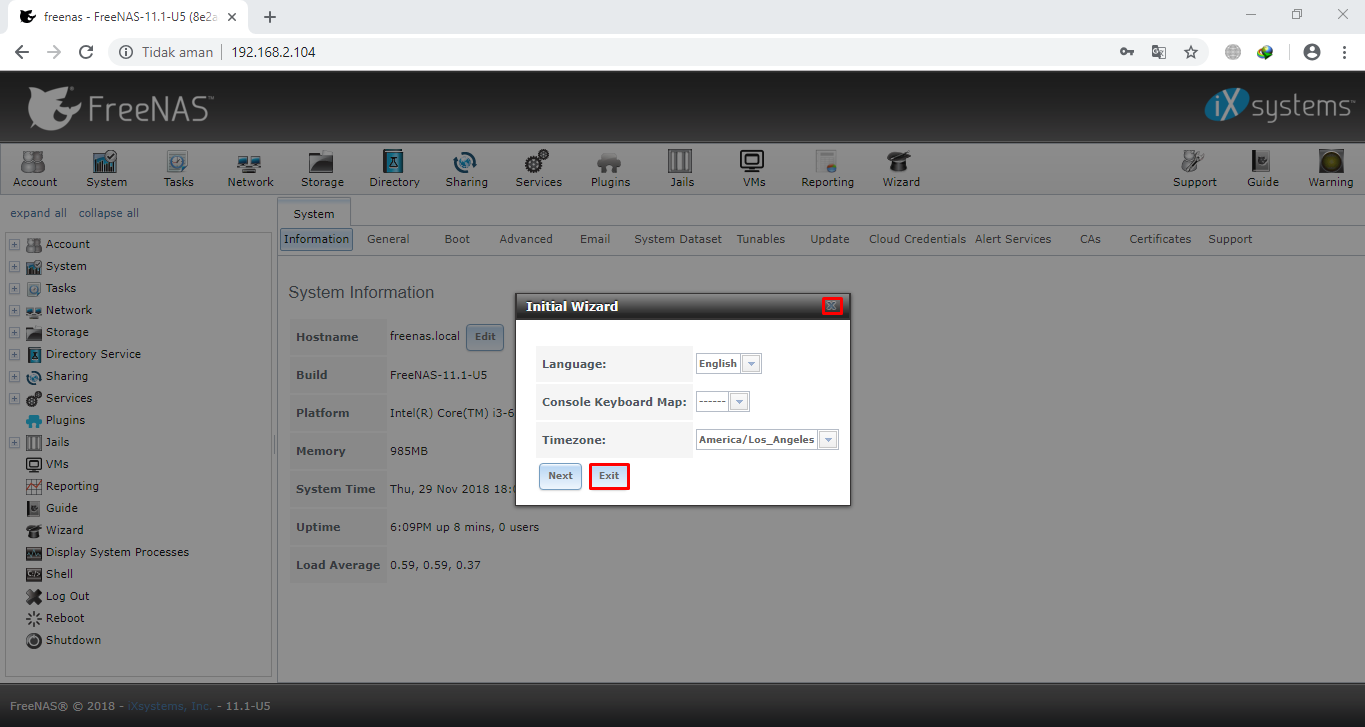This screenshot has height=727, width=1365.
Task: Reload the browser page
Action: click(x=86, y=52)
